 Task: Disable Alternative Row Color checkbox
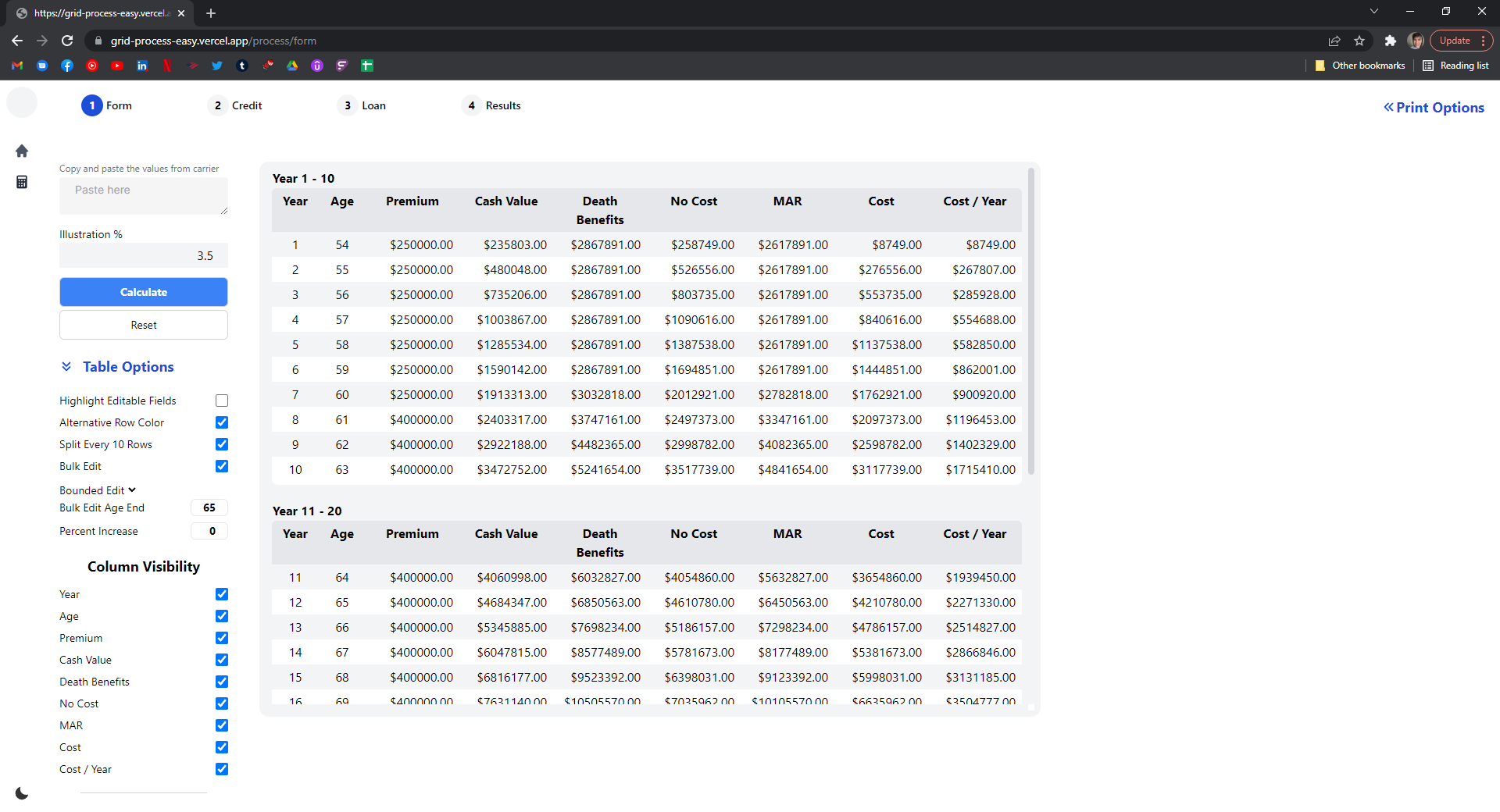point(222,422)
